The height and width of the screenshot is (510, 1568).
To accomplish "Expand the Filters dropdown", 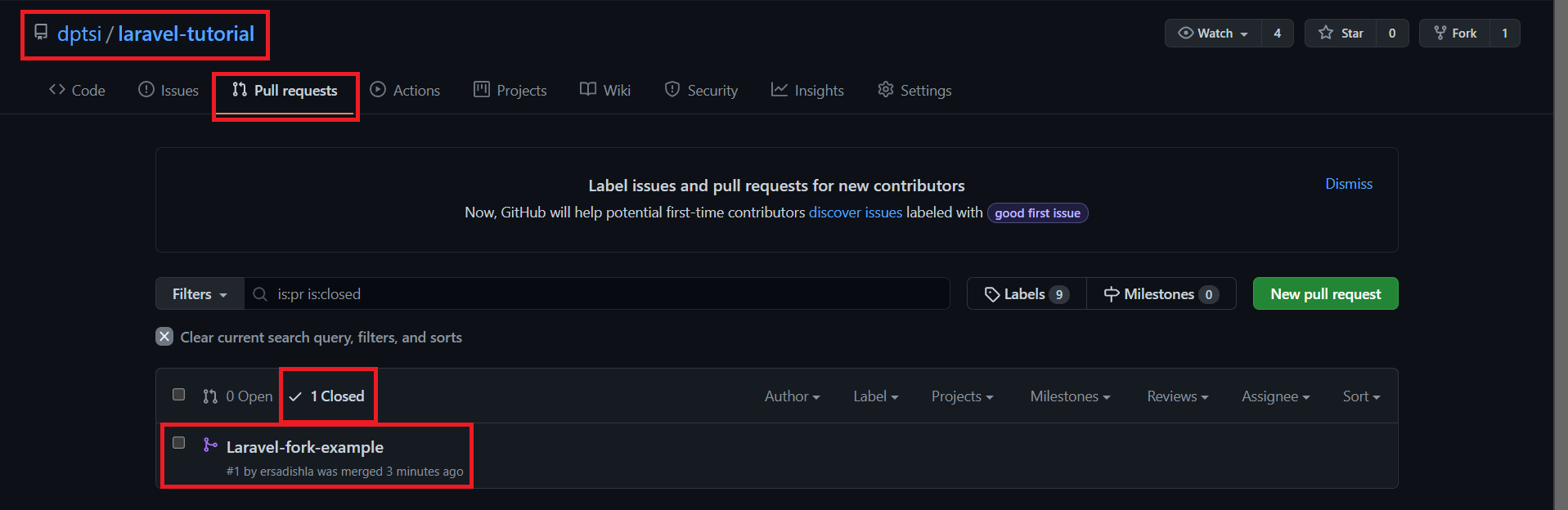I will [x=200, y=294].
